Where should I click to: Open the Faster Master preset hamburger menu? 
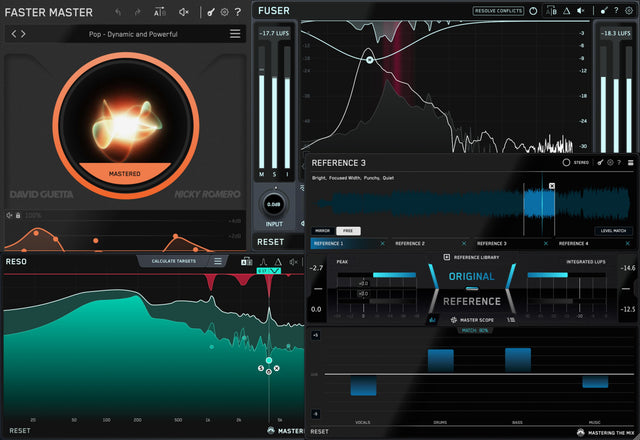pyautogui.click(x=235, y=34)
